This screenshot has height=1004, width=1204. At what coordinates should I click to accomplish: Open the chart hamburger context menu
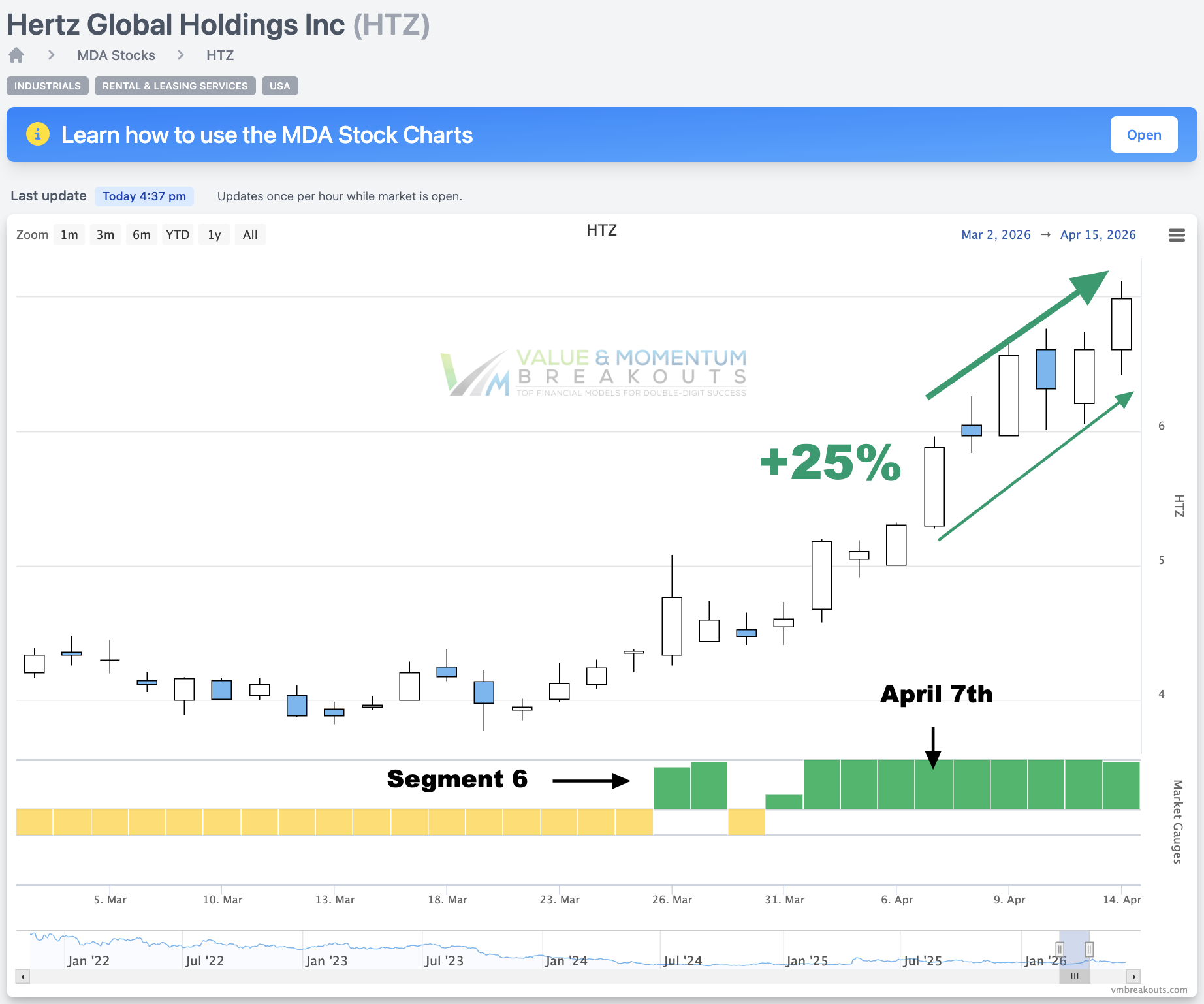1177,235
